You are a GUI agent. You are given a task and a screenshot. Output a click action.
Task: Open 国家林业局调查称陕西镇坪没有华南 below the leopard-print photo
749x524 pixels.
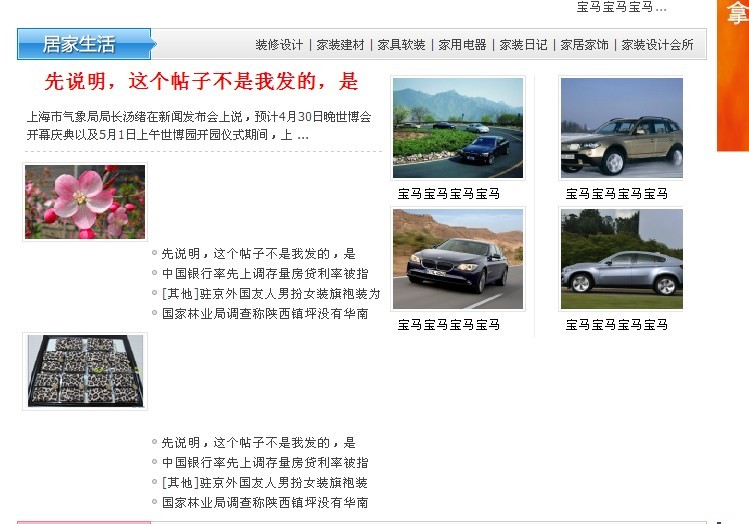click(265, 503)
